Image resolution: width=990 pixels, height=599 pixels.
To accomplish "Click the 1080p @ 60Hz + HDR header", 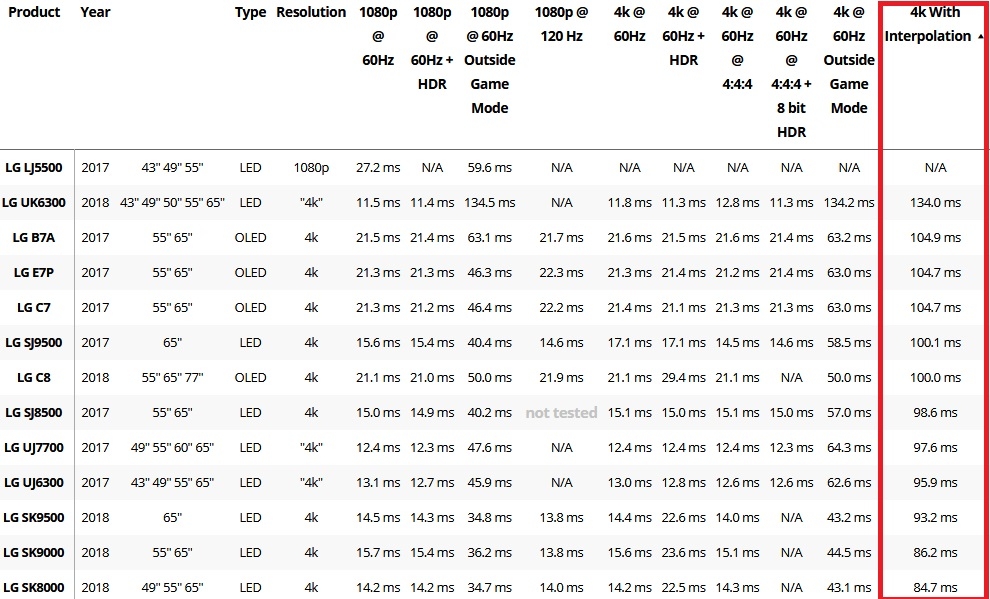I will click(x=432, y=48).
